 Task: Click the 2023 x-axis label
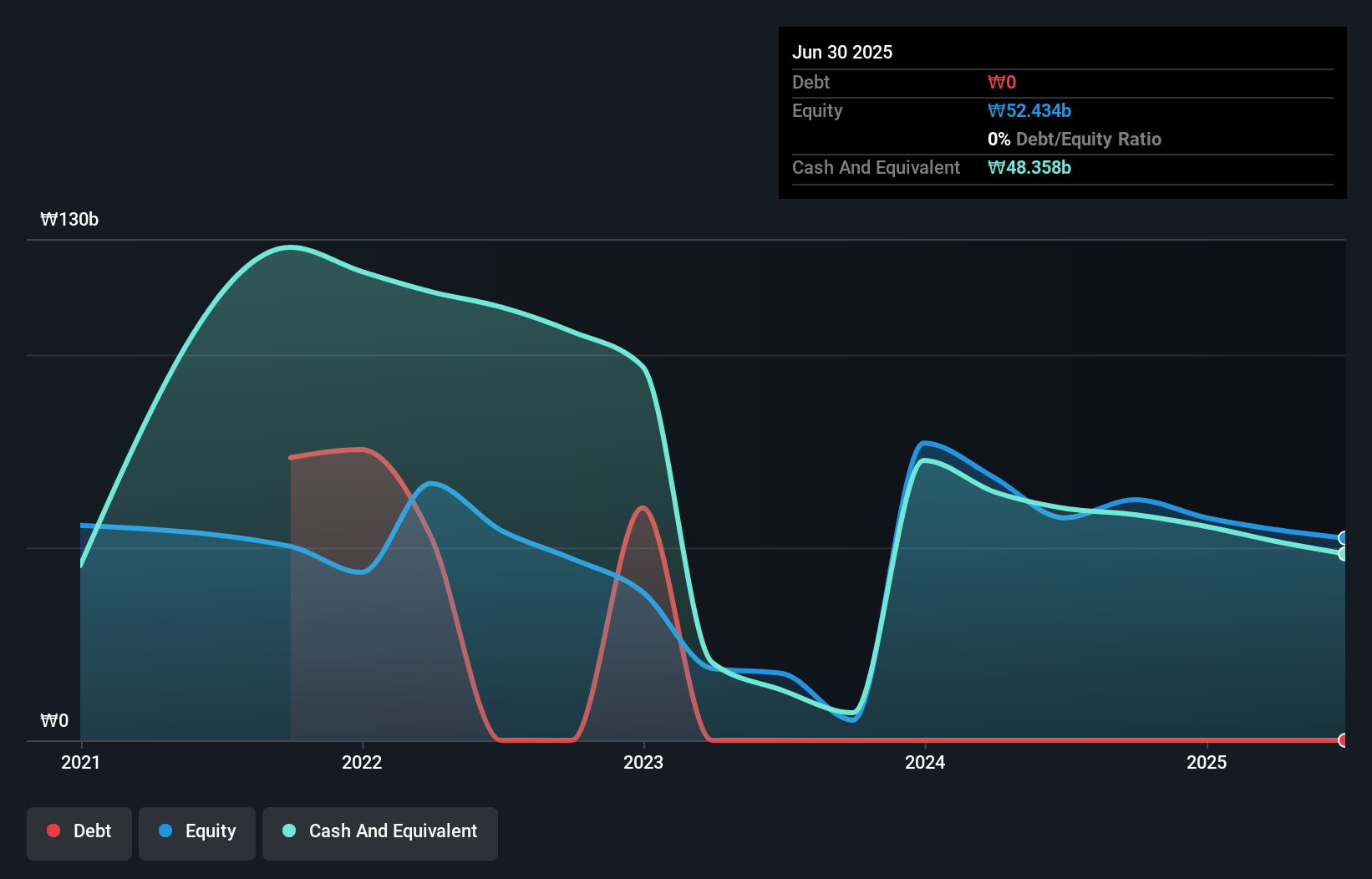pyautogui.click(x=643, y=762)
